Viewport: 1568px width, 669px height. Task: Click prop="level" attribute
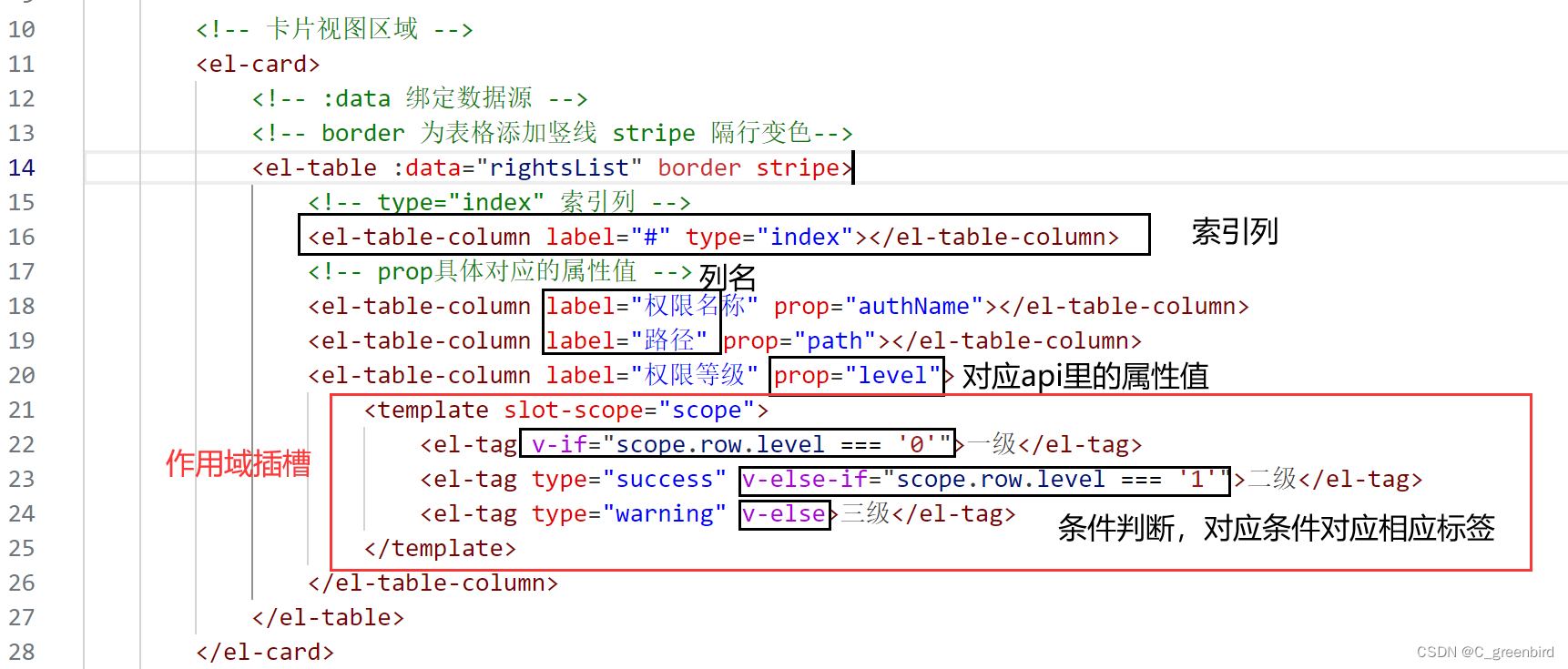click(x=857, y=376)
